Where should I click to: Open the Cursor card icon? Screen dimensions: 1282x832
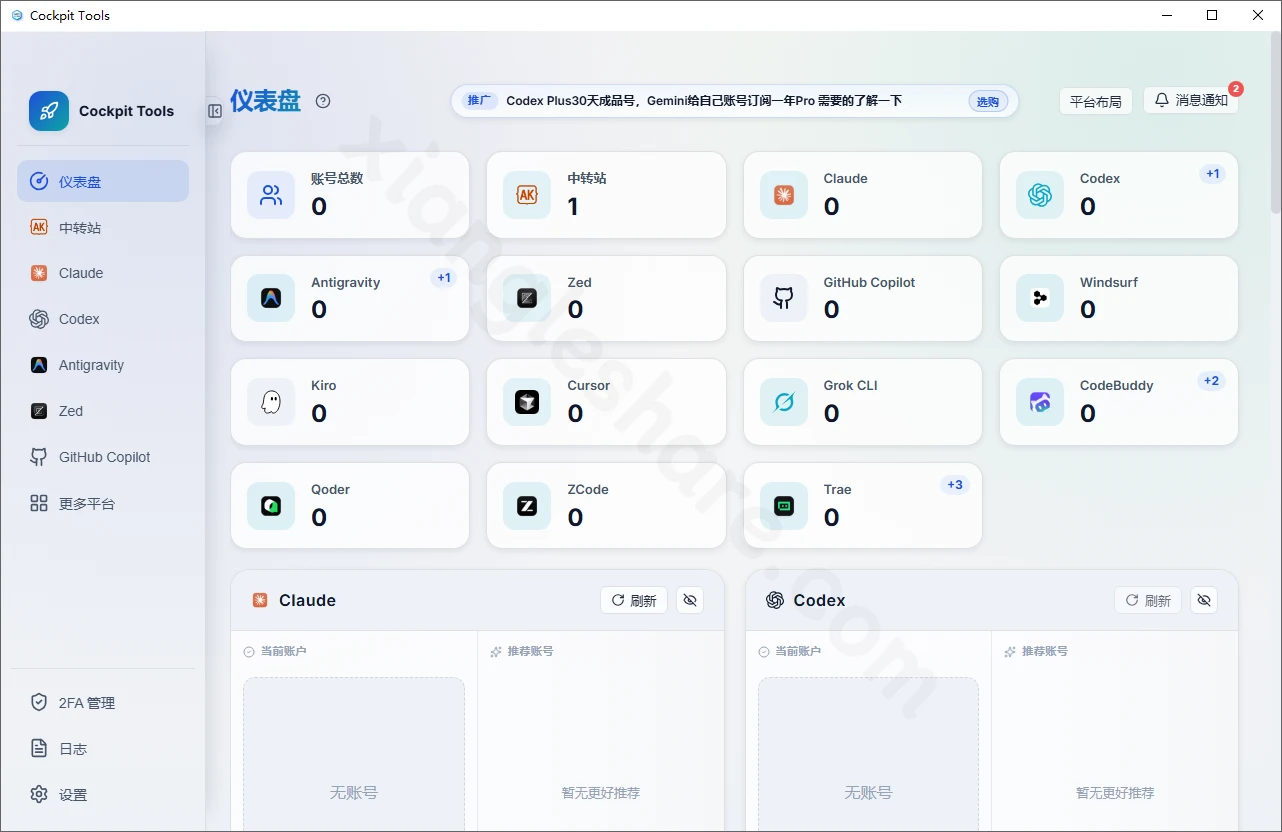(x=527, y=402)
